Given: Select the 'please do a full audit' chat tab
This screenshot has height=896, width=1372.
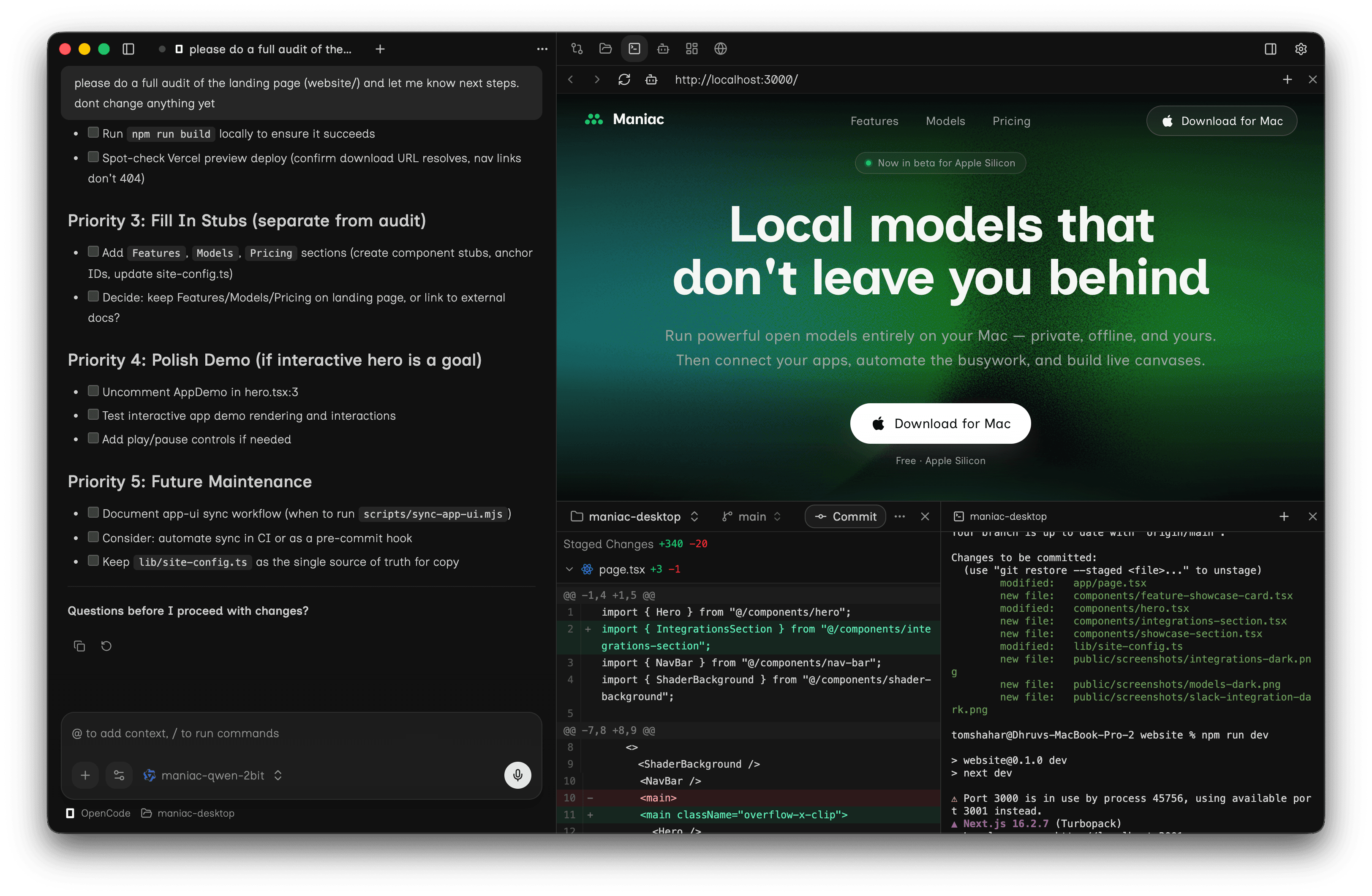Looking at the screenshot, I should pos(264,49).
